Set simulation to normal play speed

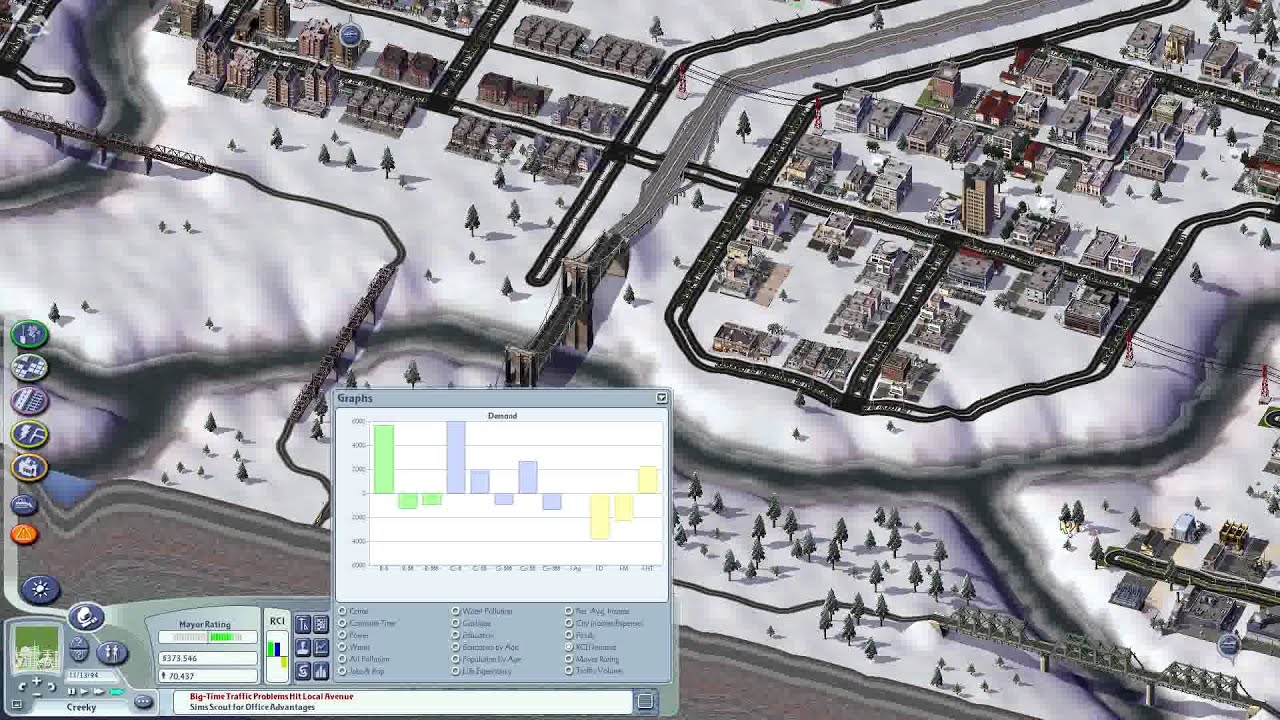click(x=84, y=692)
